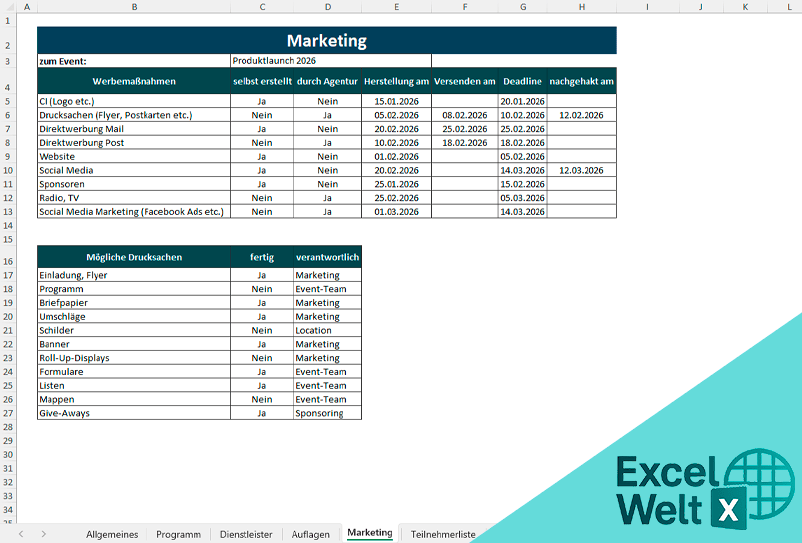The image size is (802, 543).
Task: Select the Sponsoring cell for Give-Aways
Action: click(x=326, y=413)
